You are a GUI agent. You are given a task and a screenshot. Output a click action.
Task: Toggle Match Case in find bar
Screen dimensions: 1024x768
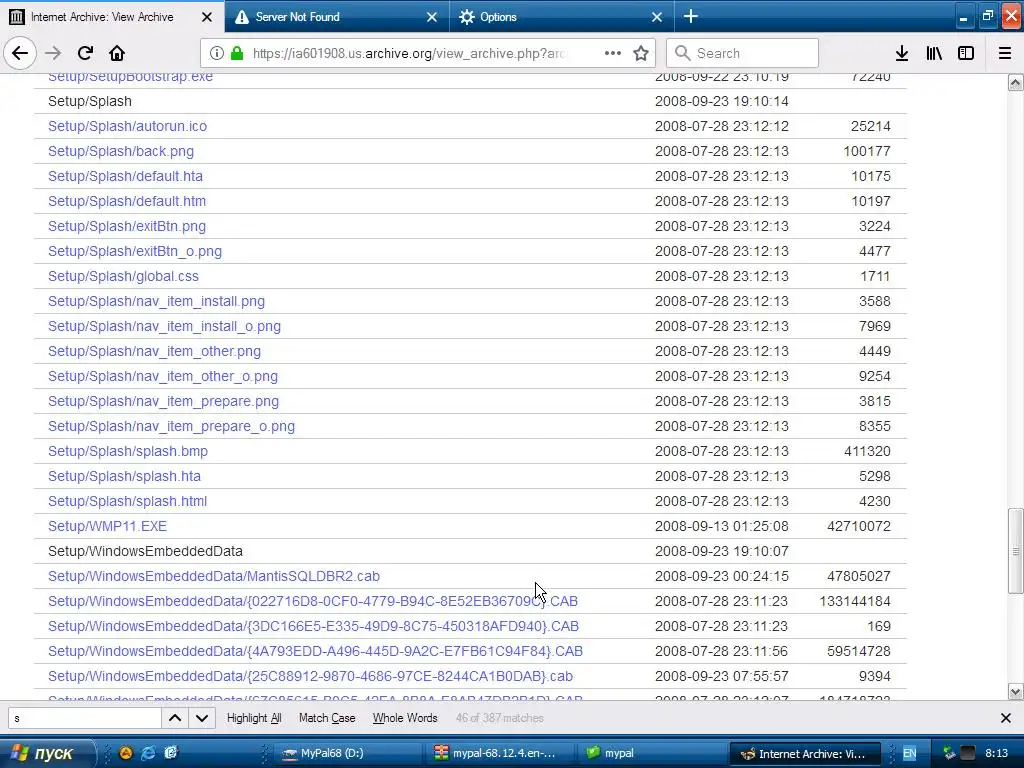[327, 718]
